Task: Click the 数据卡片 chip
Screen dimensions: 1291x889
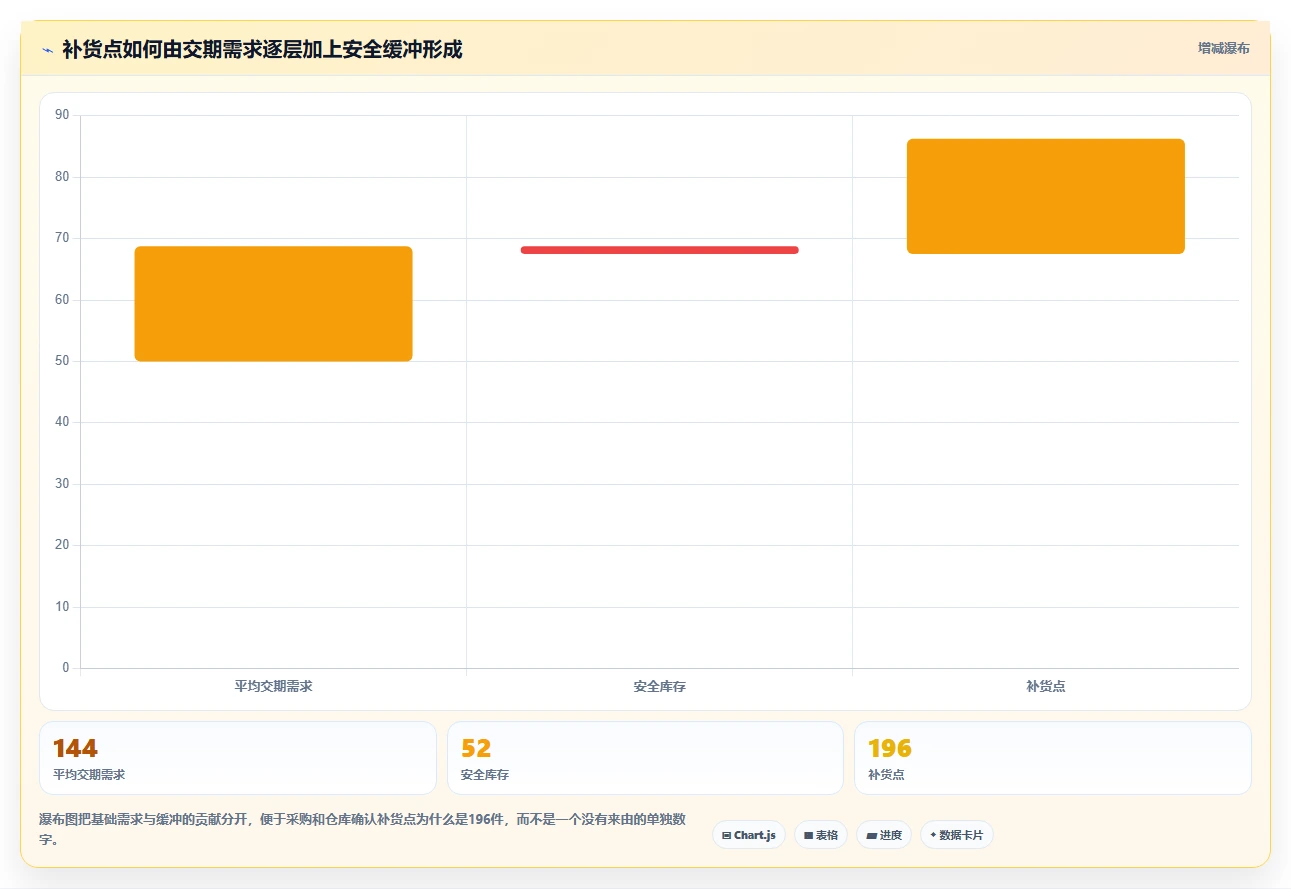Action: 957,835
